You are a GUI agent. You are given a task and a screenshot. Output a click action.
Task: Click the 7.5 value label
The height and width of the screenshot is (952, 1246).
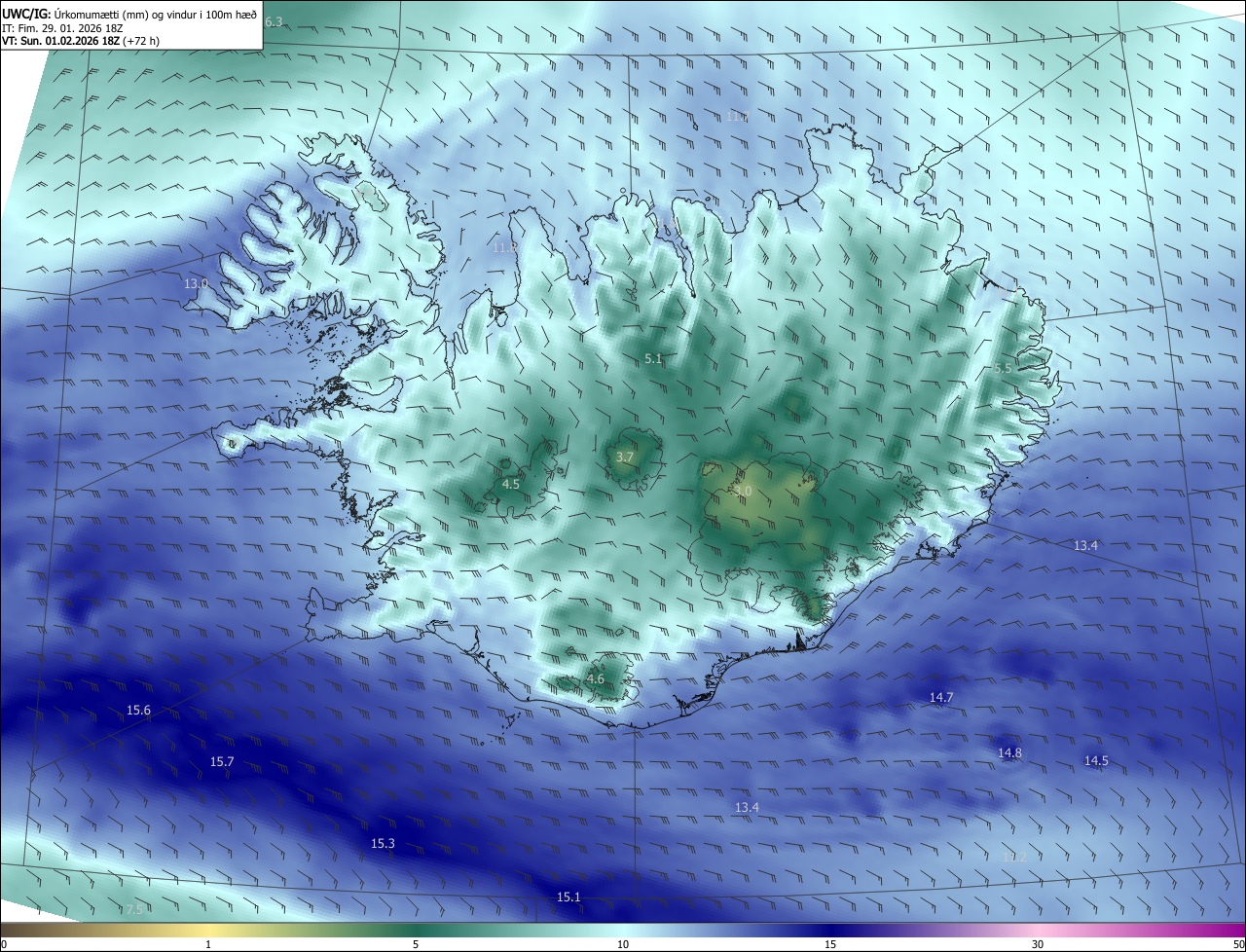[134, 910]
